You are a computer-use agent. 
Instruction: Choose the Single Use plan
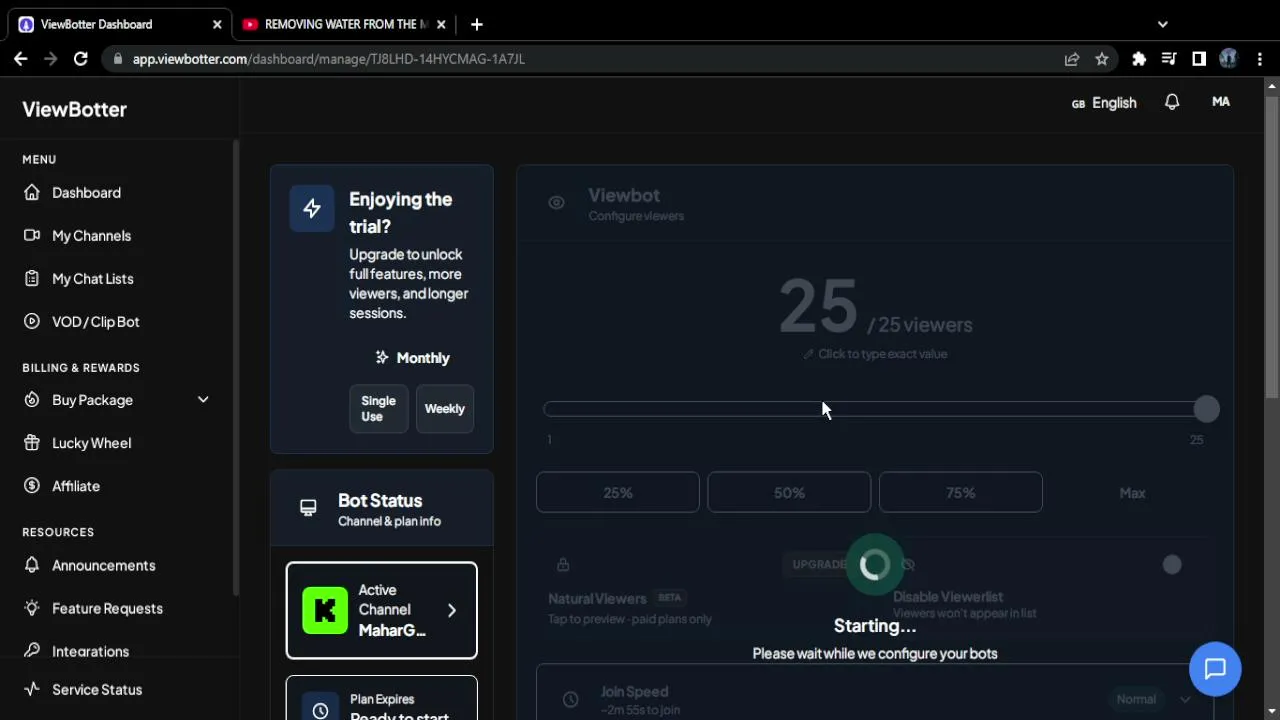(379, 409)
